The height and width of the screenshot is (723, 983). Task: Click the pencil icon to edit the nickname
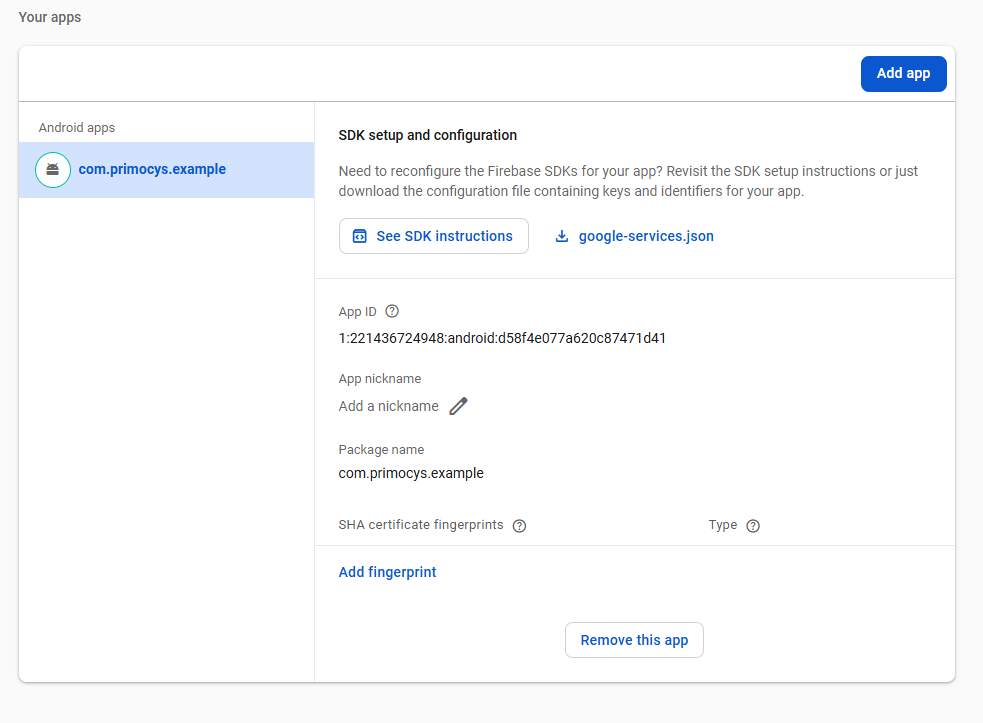458,406
